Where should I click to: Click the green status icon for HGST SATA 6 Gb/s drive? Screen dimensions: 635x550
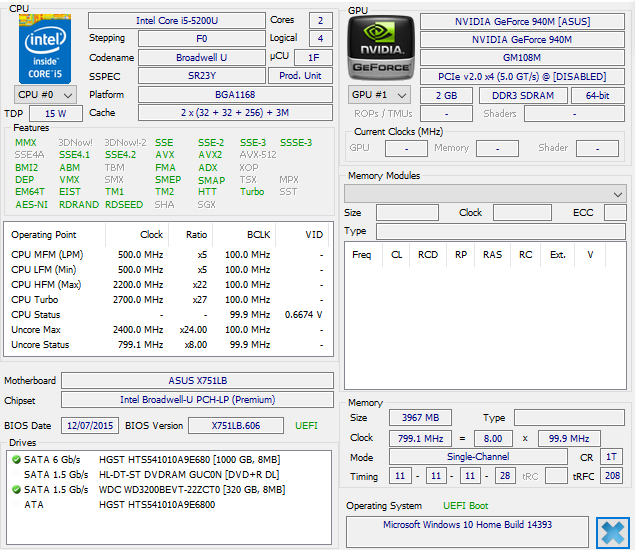(x=16, y=459)
